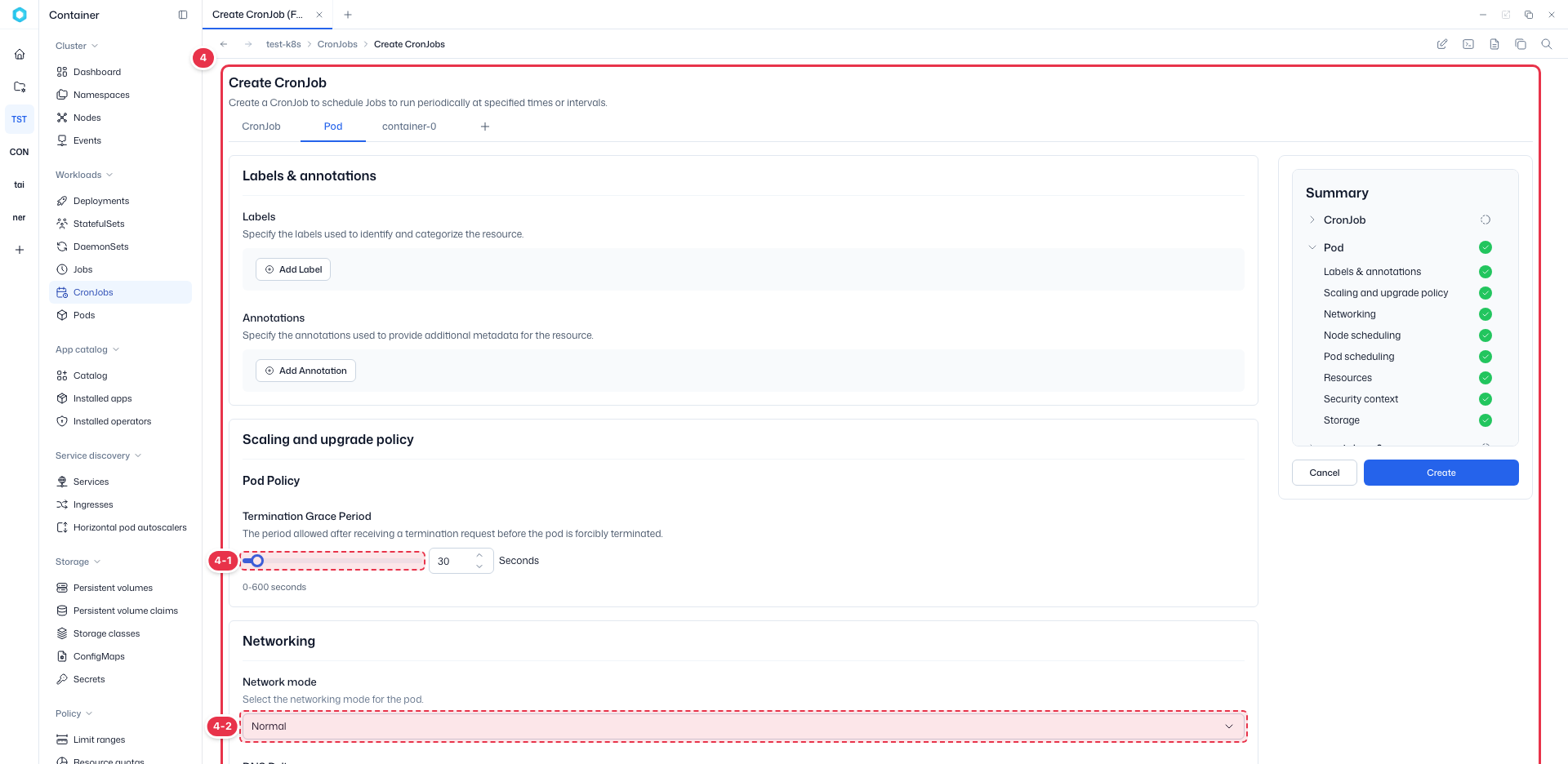Open Nodes in the sidebar

click(x=121, y=118)
